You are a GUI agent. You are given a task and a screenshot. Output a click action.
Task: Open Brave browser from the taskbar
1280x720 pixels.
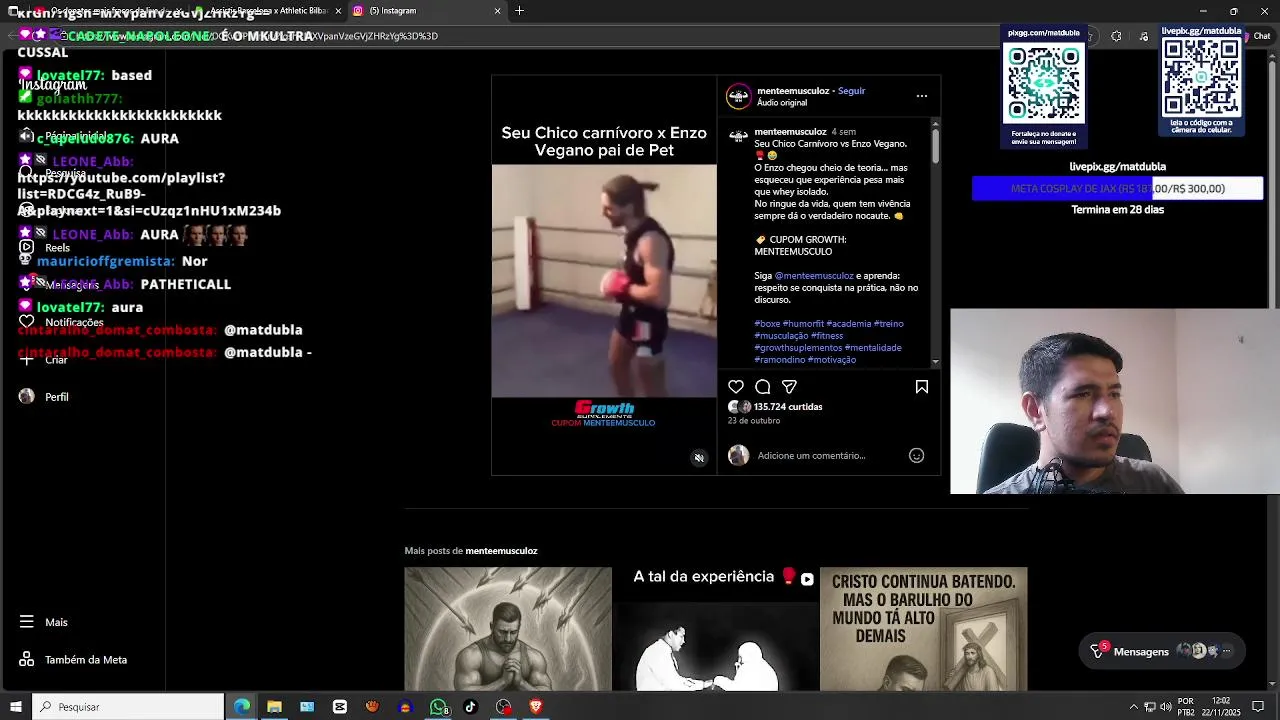pos(536,707)
